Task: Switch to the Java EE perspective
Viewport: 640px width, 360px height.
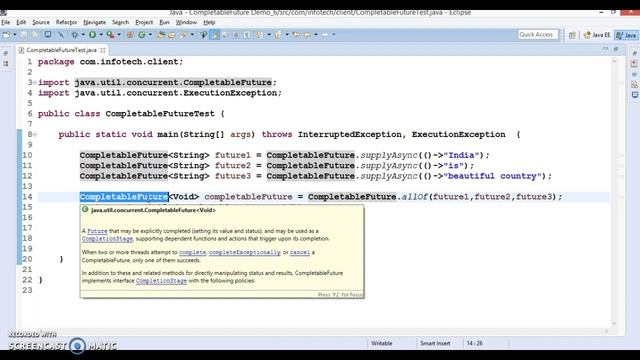Action: coord(597,35)
